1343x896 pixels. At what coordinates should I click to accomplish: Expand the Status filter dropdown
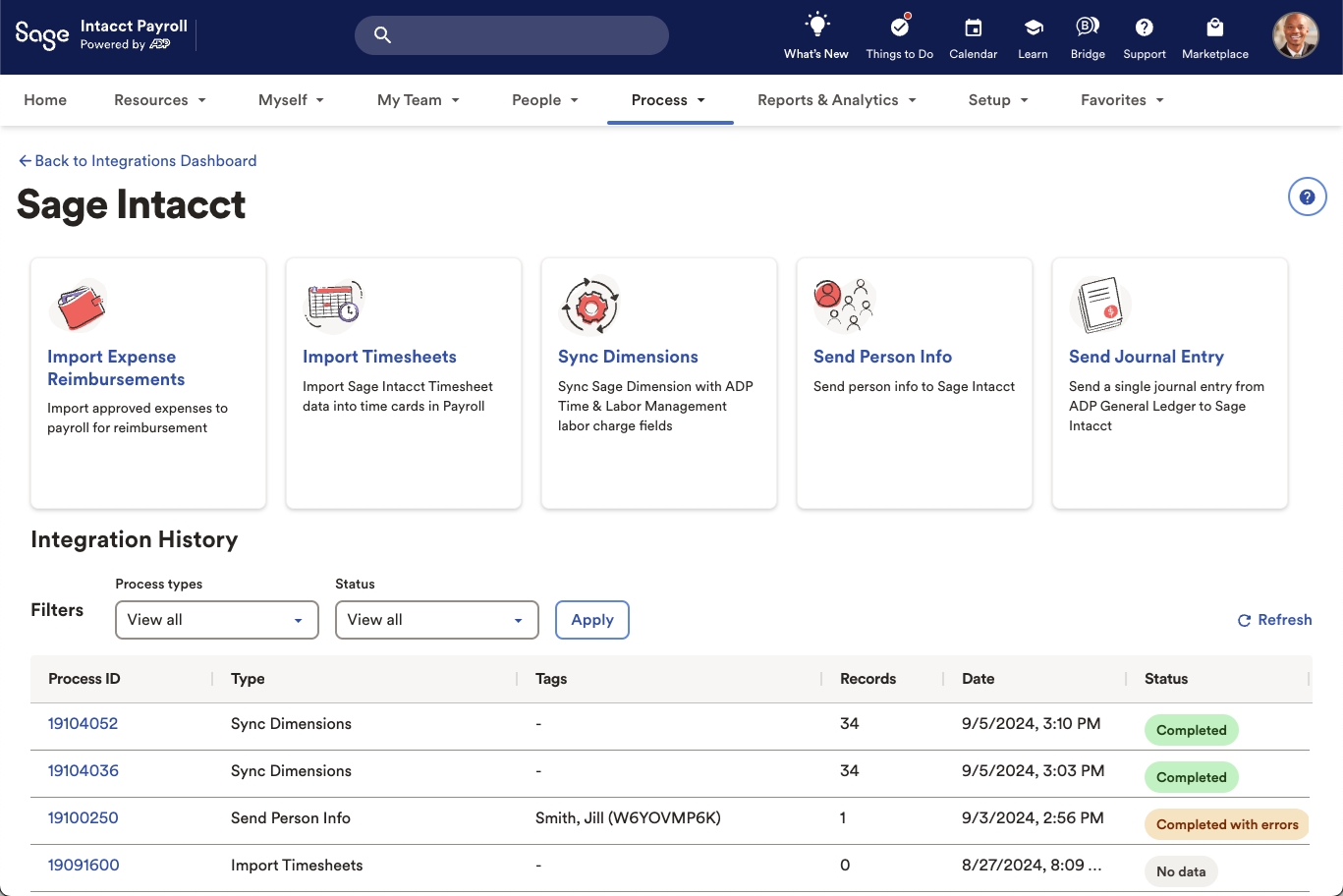(x=437, y=620)
